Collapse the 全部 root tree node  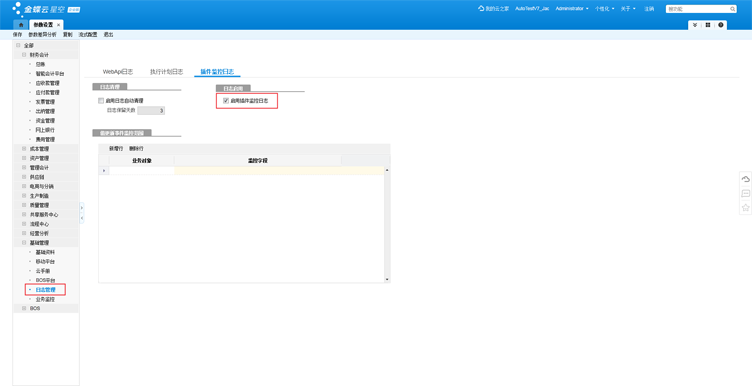click(x=18, y=46)
